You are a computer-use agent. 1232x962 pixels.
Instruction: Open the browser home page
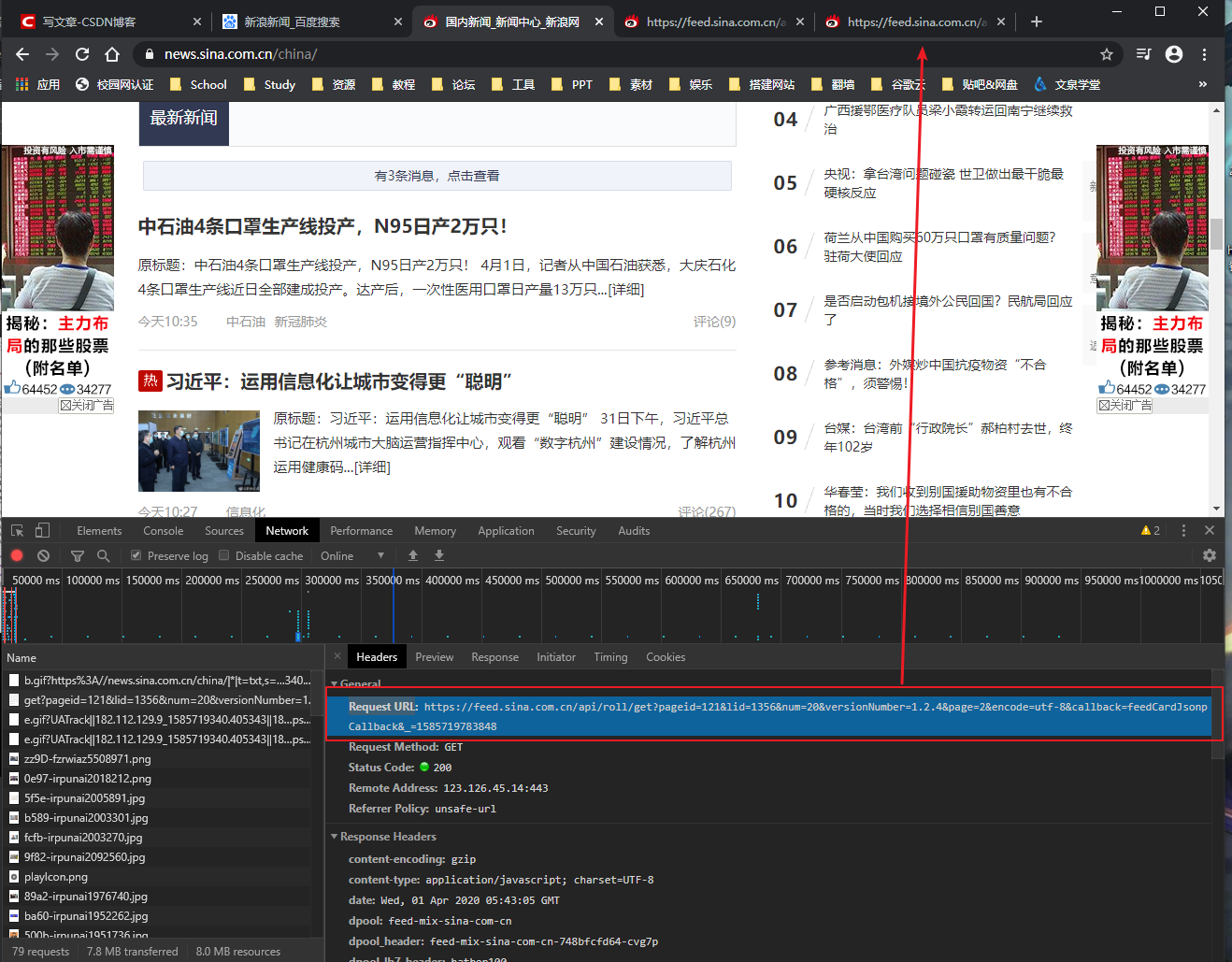coord(112,54)
